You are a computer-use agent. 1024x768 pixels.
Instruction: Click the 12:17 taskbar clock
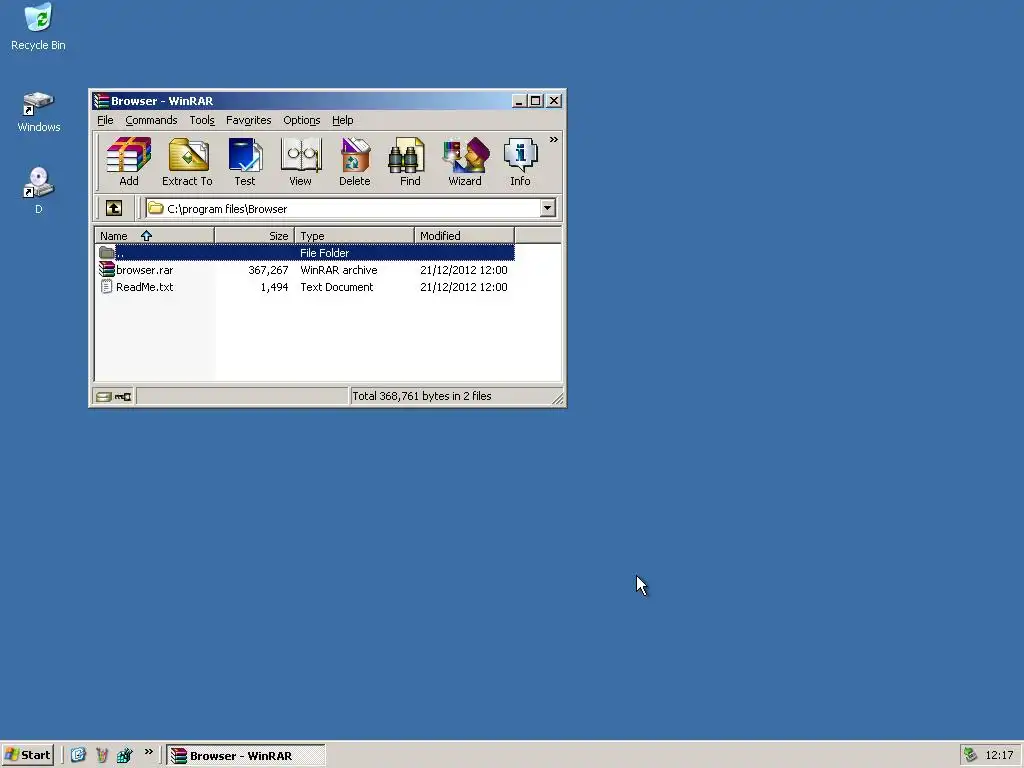click(x=999, y=755)
